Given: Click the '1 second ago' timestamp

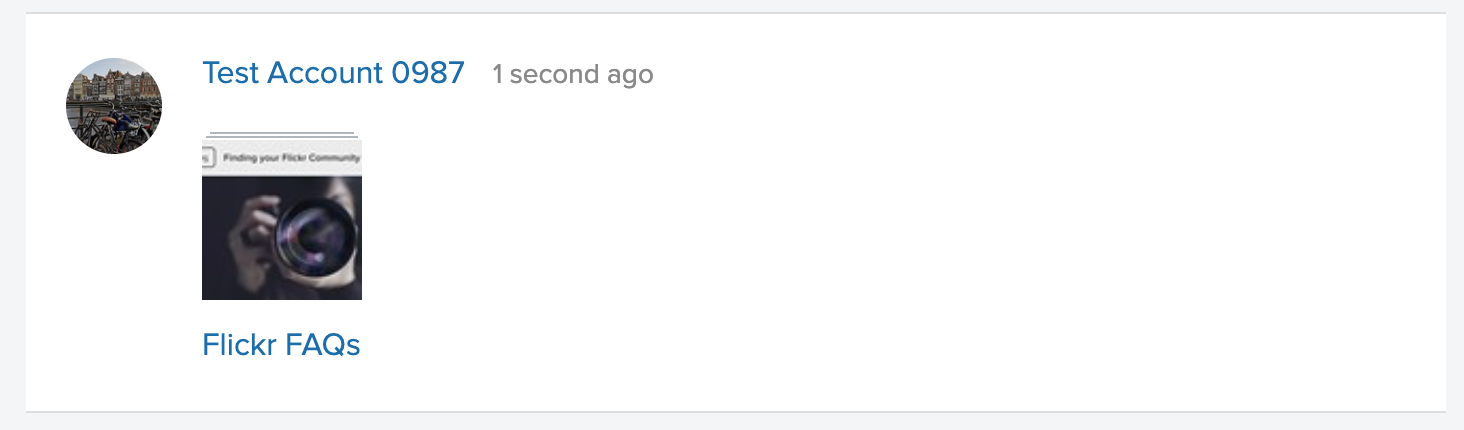Looking at the screenshot, I should 572,74.
